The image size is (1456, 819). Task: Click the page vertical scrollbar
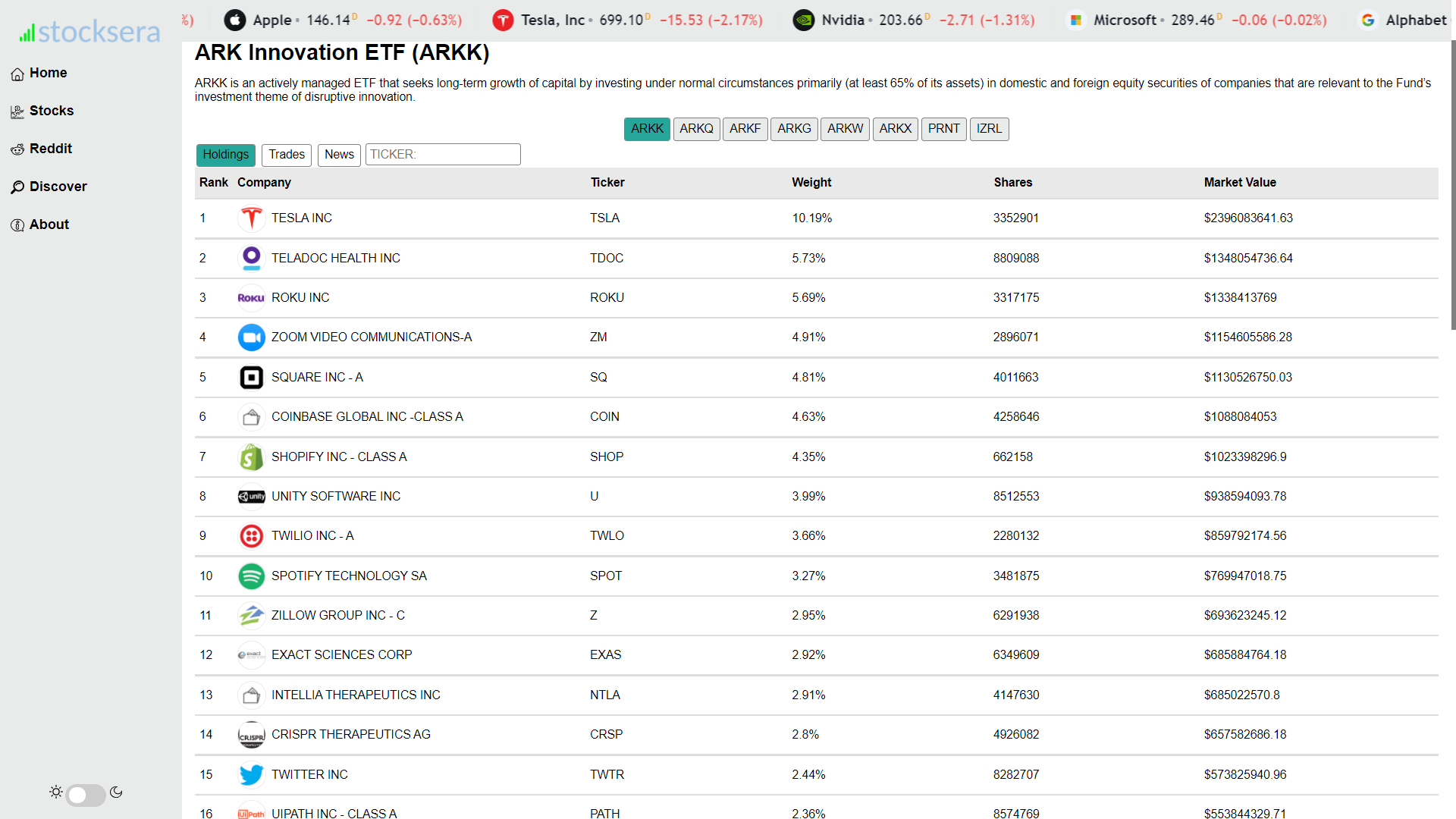coord(1452,186)
